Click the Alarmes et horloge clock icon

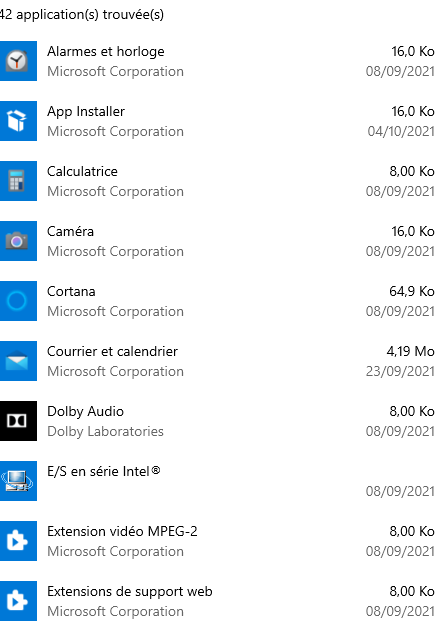coord(18,61)
